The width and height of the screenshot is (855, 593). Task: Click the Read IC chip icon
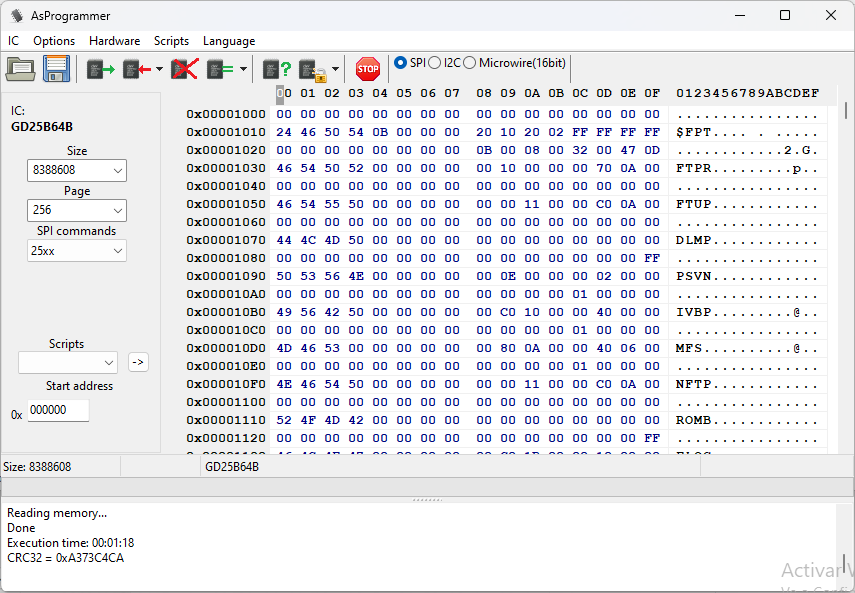pos(100,69)
